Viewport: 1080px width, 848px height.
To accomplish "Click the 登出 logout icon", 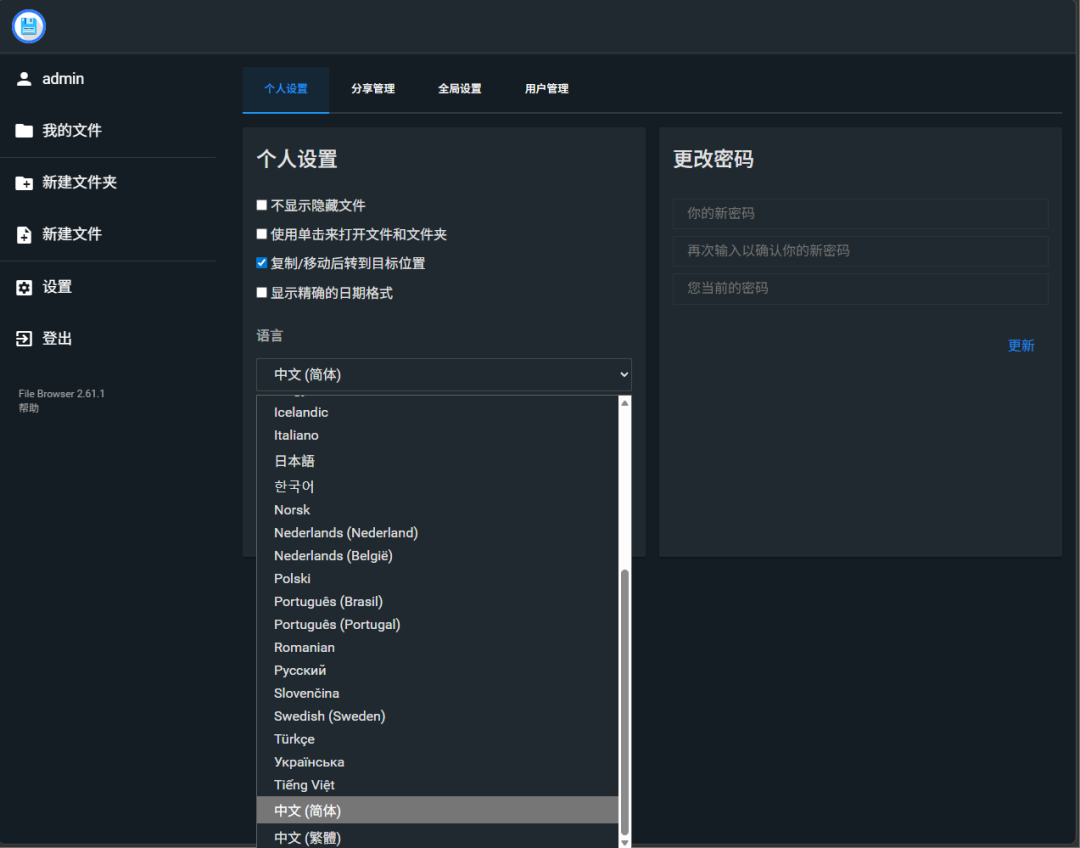I will [x=23, y=338].
